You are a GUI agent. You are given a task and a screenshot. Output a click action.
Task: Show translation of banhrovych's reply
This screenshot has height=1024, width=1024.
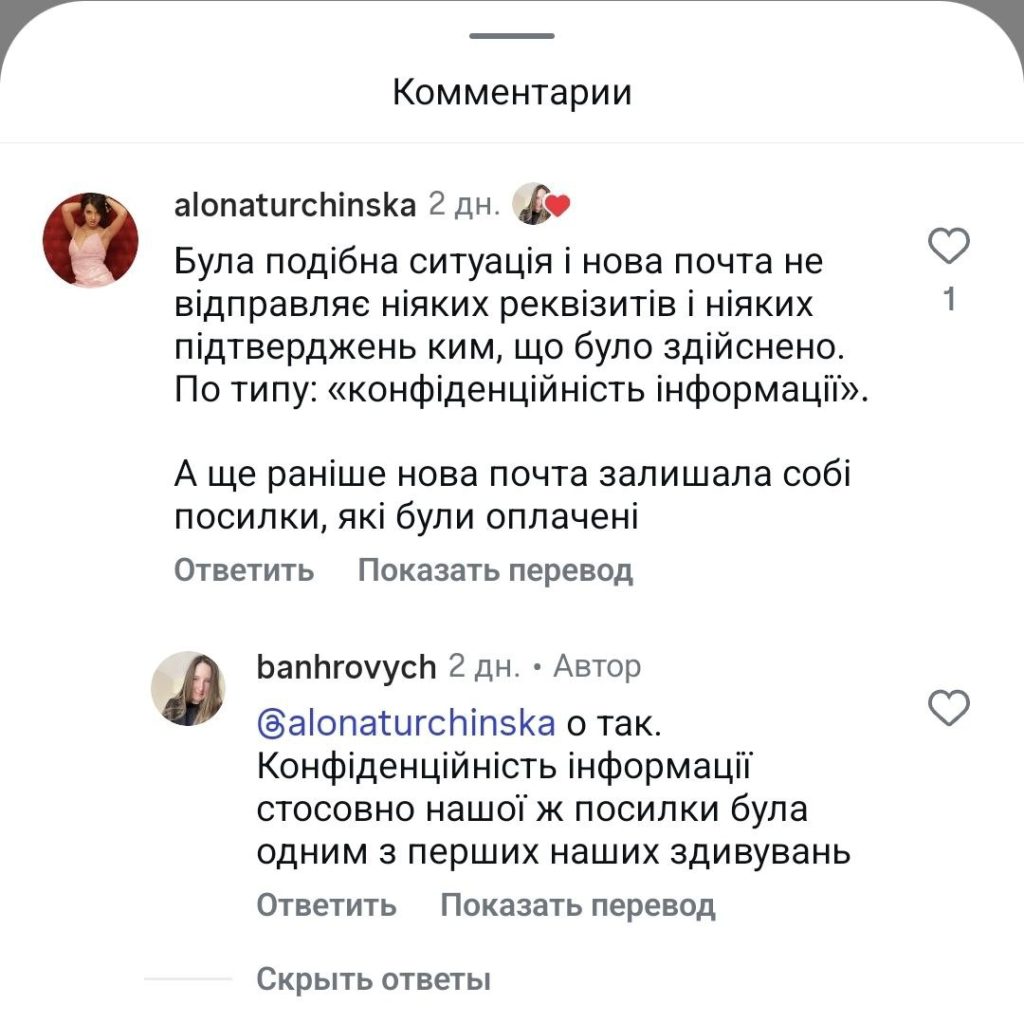click(578, 906)
